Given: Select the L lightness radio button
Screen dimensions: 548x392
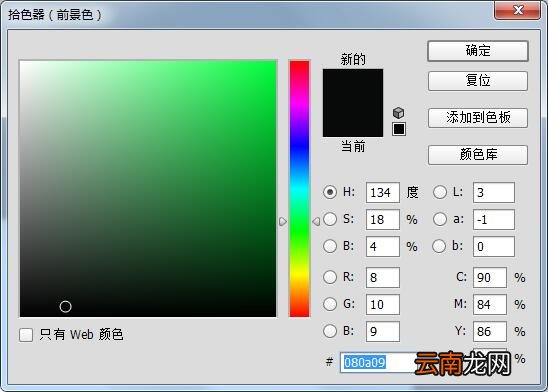Looking at the screenshot, I should coord(440,192).
